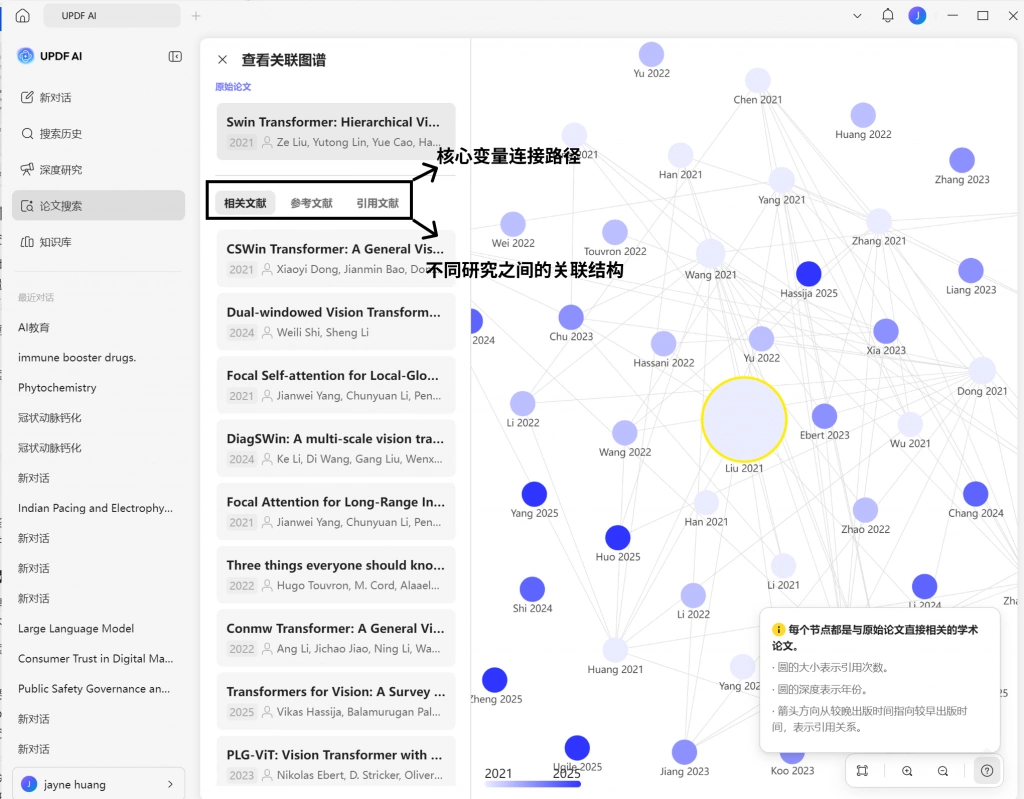Zoom in on the graph
The height and width of the screenshot is (799, 1024).
click(907, 771)
